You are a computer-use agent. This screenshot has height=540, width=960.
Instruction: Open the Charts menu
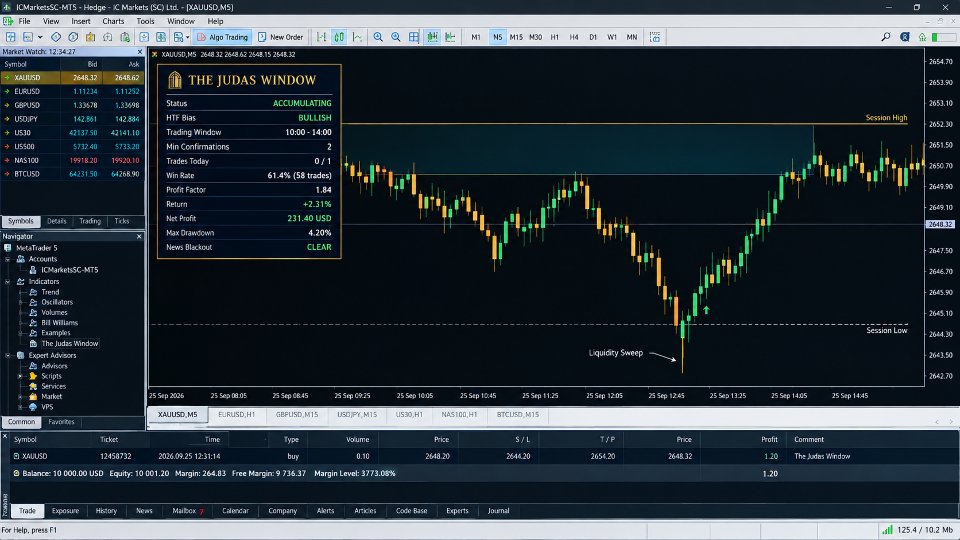[113, 21]
